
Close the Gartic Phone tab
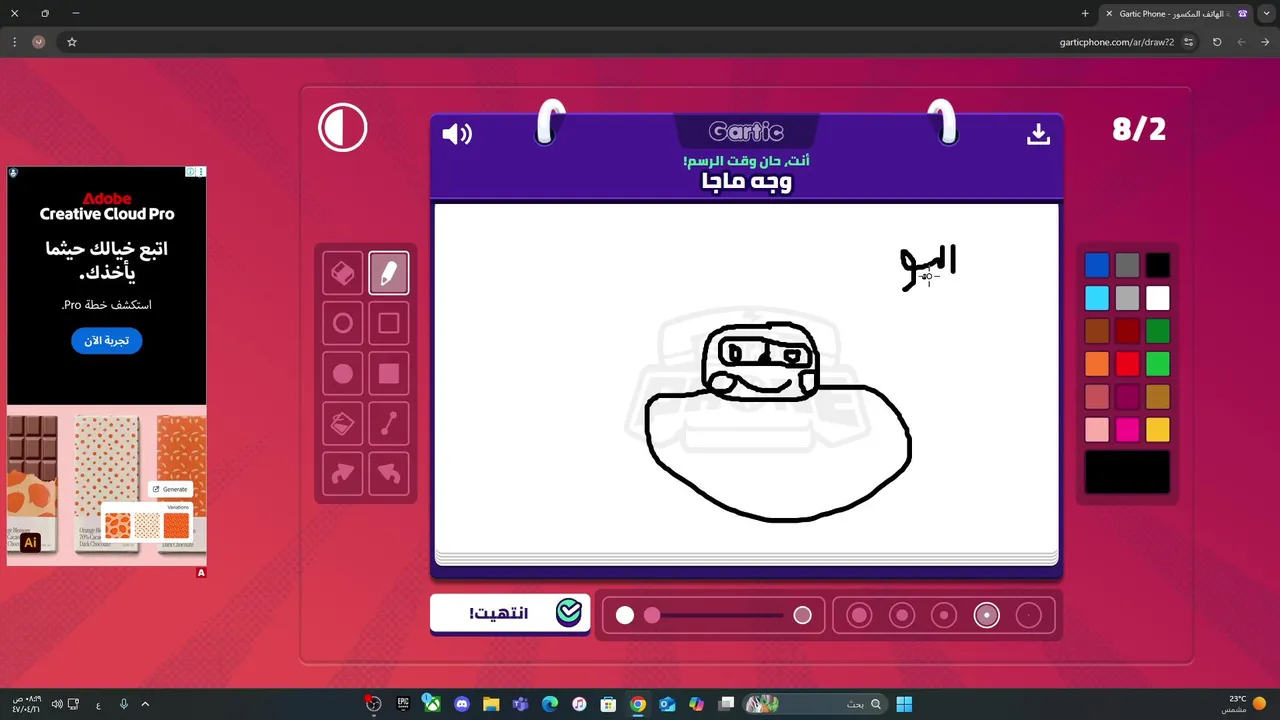(1109, 14)
